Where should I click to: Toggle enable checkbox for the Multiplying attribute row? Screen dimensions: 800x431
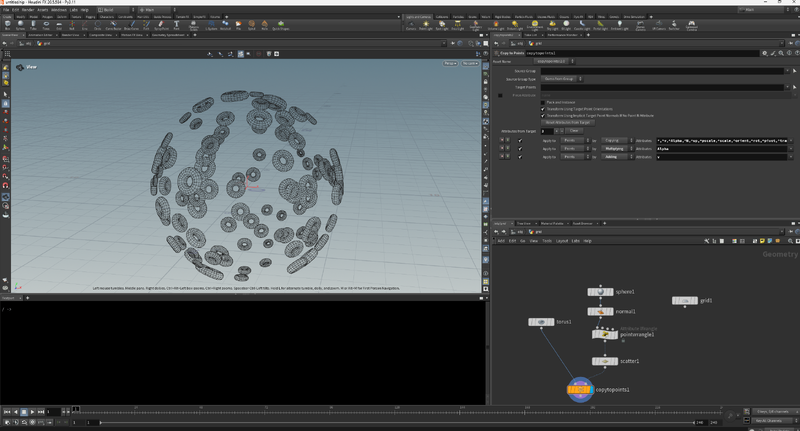pos(520,148)
